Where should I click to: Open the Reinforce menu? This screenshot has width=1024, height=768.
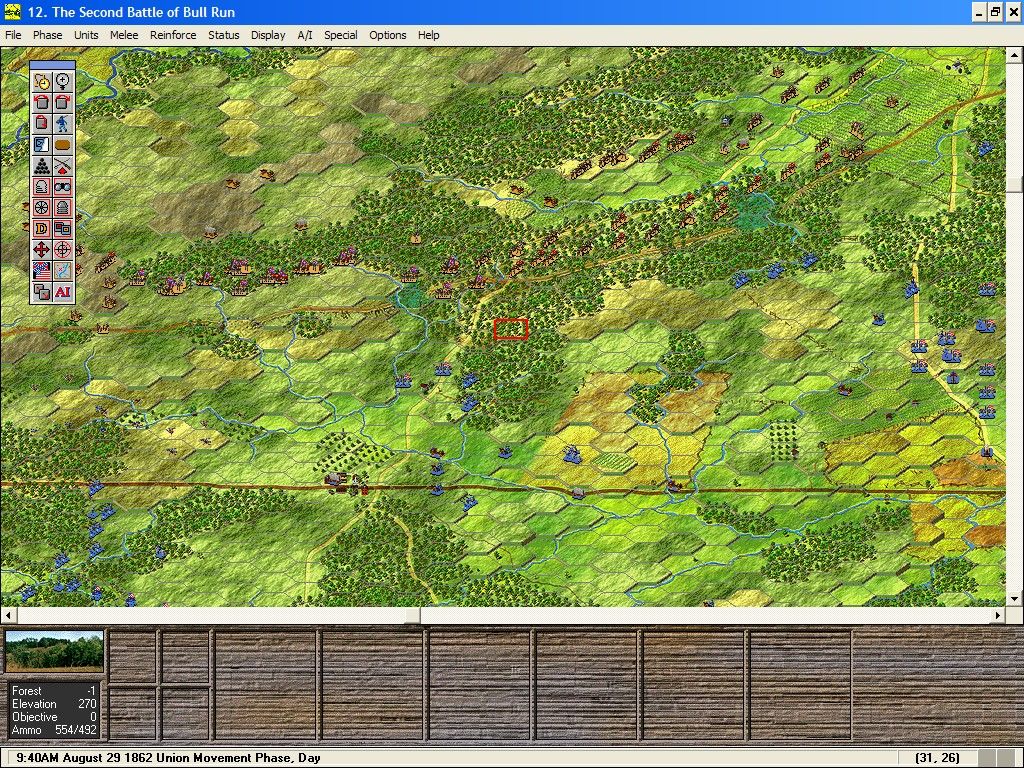(x=173, y=35)
